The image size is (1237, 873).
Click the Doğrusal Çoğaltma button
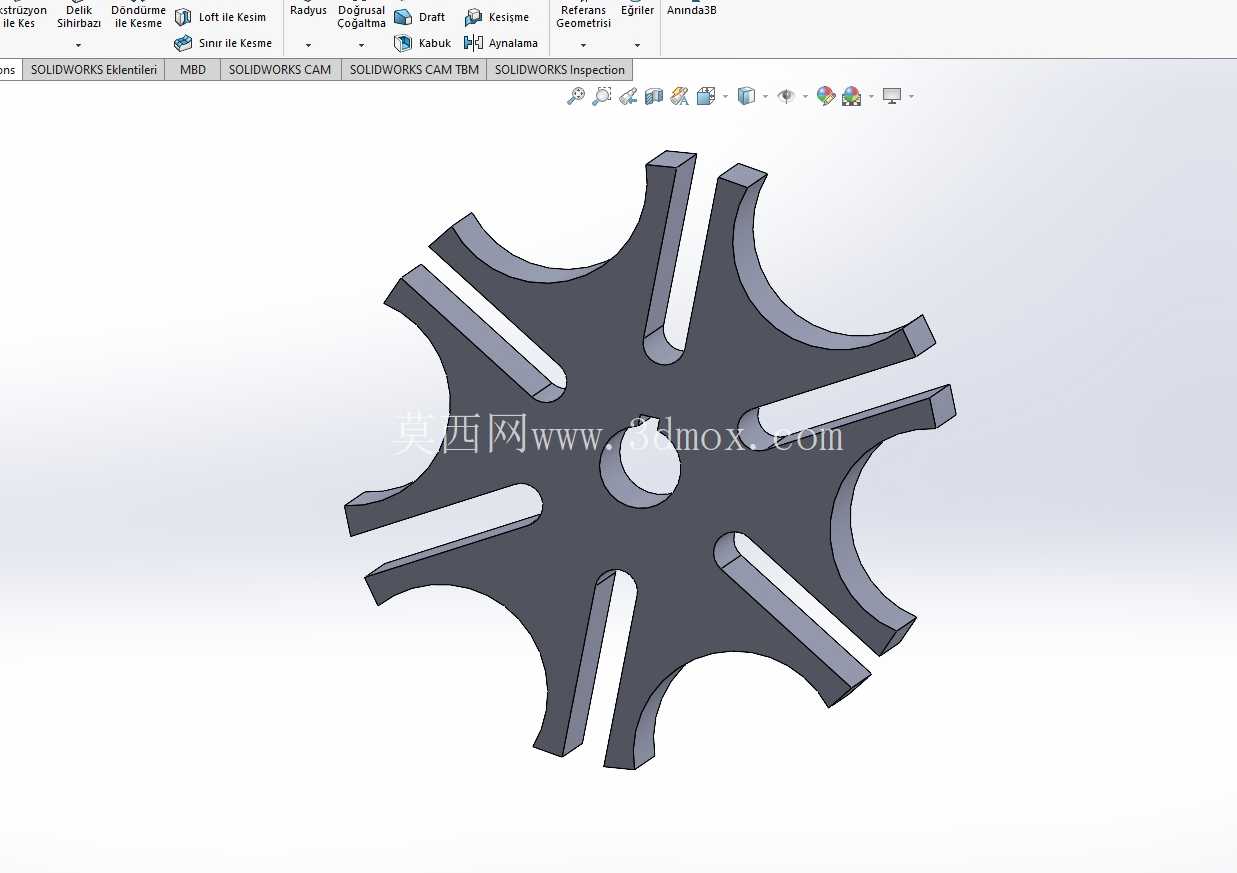pyautogui.click(x=361, y=16)
